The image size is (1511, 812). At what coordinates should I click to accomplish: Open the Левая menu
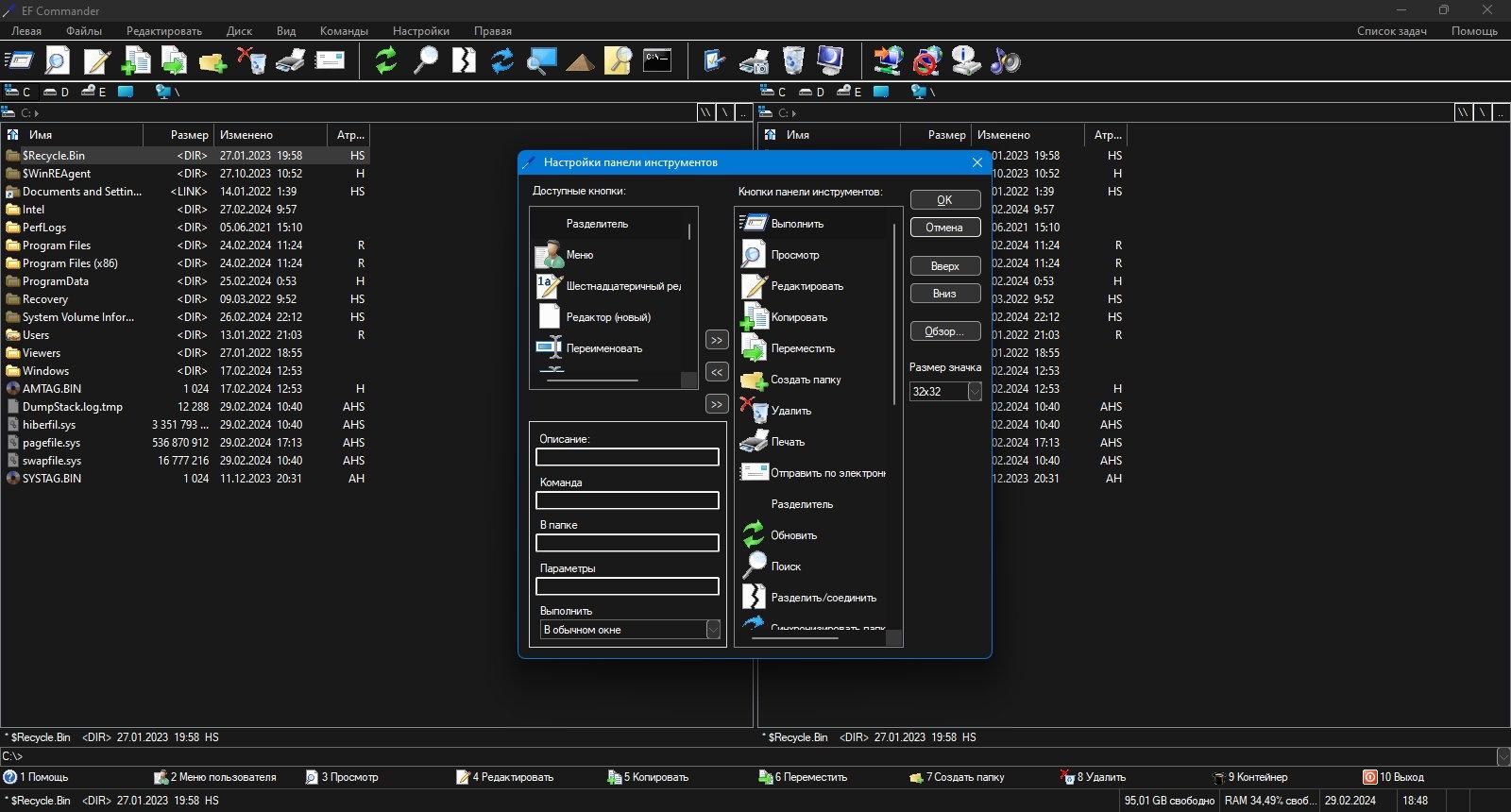coord(26,31)
